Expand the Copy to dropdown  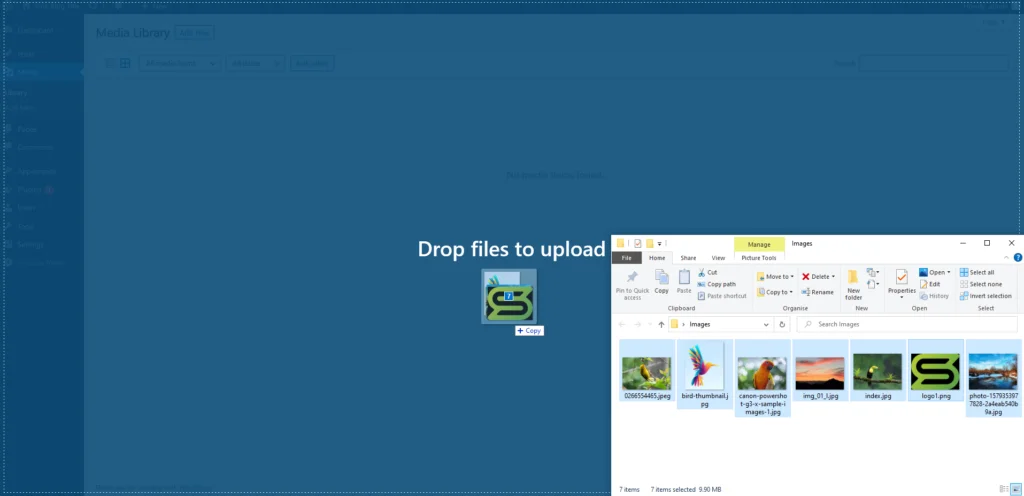tap(792, 292)
